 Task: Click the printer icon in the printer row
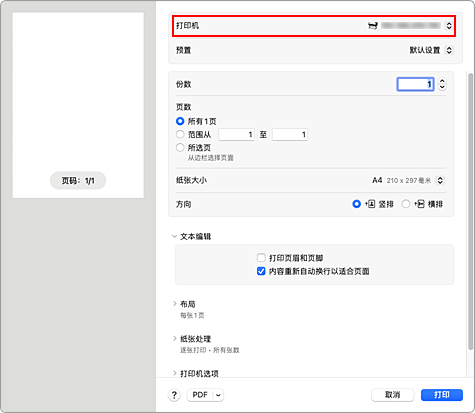point(373,25)
